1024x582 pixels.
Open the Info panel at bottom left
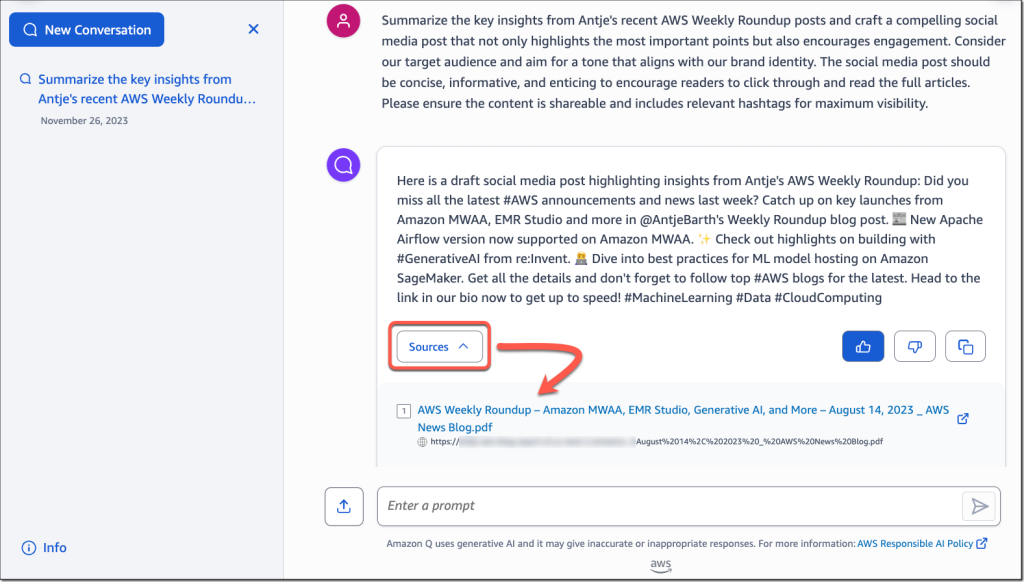[x=42, y=547]
